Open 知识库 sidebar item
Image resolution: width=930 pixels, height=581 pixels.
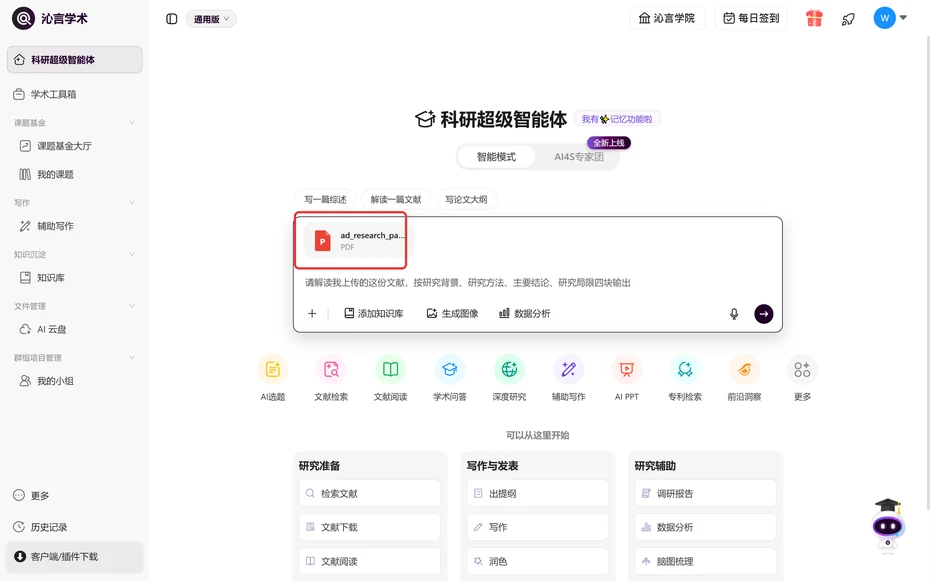point(75,277)
